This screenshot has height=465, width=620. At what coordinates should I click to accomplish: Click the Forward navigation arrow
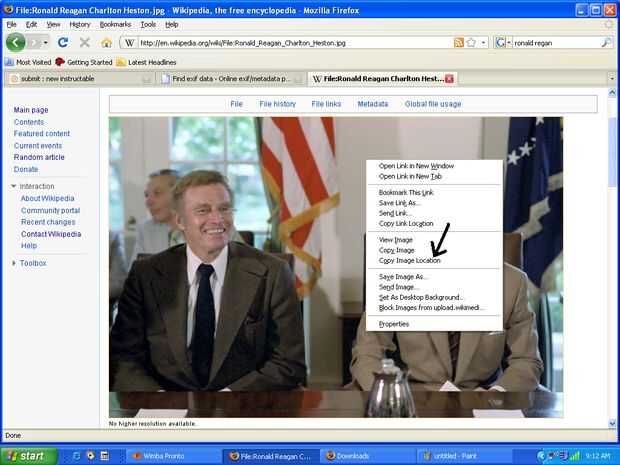tap(35, 42)
